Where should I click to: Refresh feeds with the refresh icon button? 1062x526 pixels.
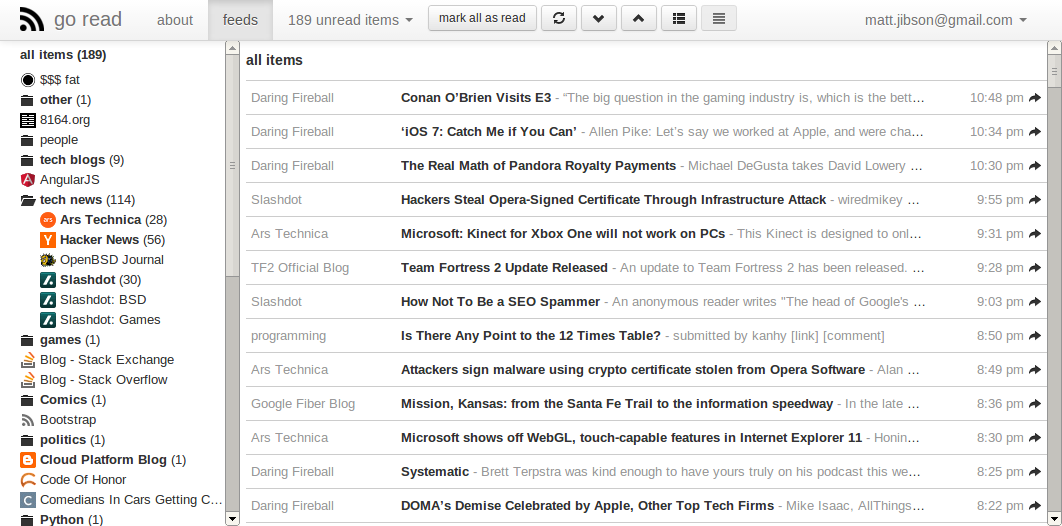click(559, 18)
